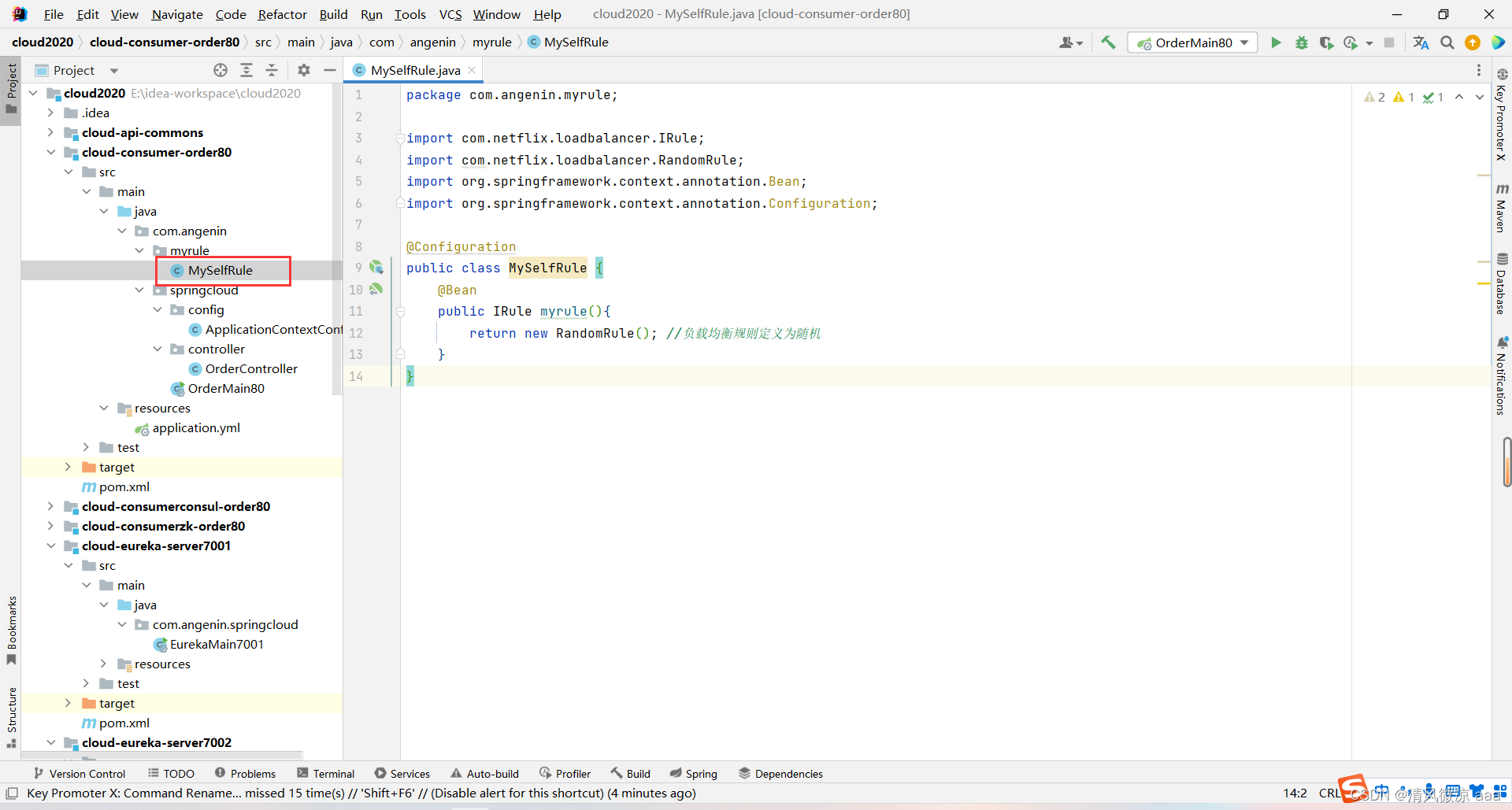
Task: Open the Dependencies tool window
Action: tap(780, 774)
